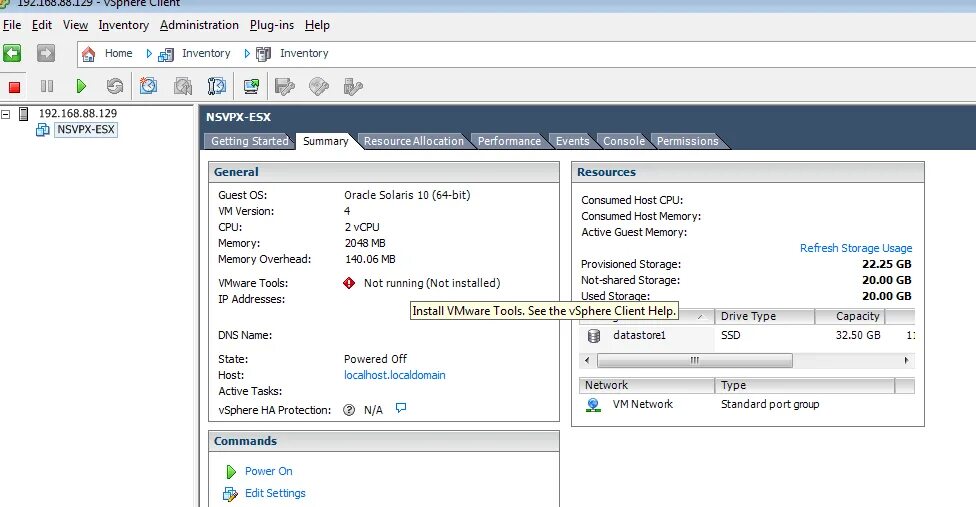Viewport: 976px width, 507px height.
Task: Open the Plug-ins menu
Action: pyautogui.click(x=271, y=25)
